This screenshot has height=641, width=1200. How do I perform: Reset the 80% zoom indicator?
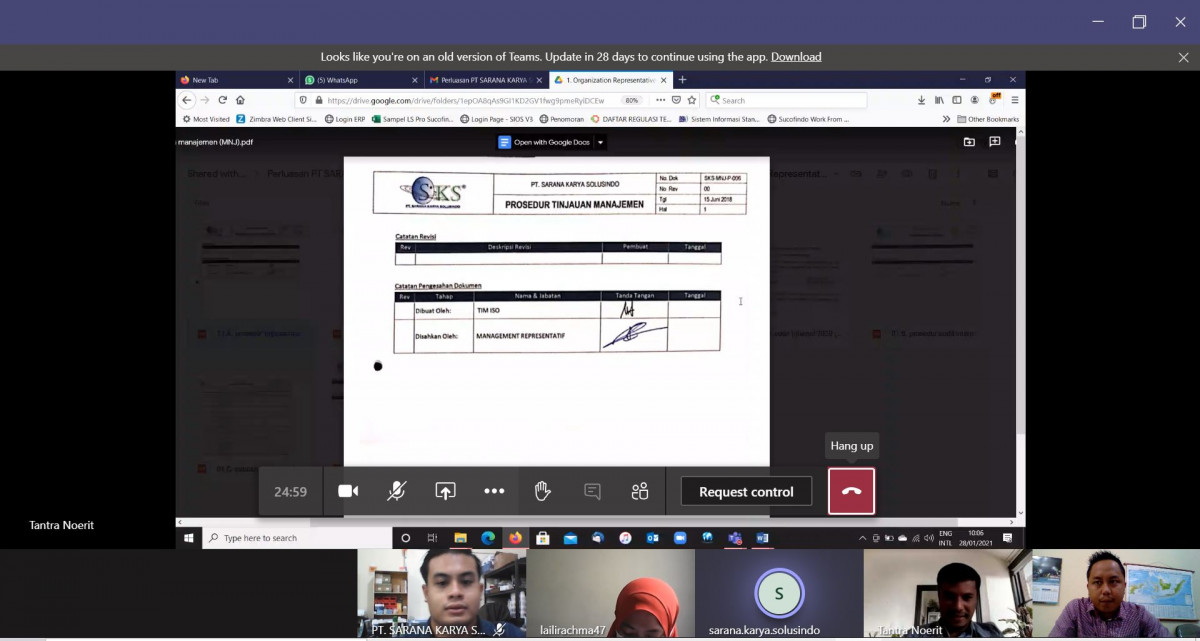click(x=632, y=100)
